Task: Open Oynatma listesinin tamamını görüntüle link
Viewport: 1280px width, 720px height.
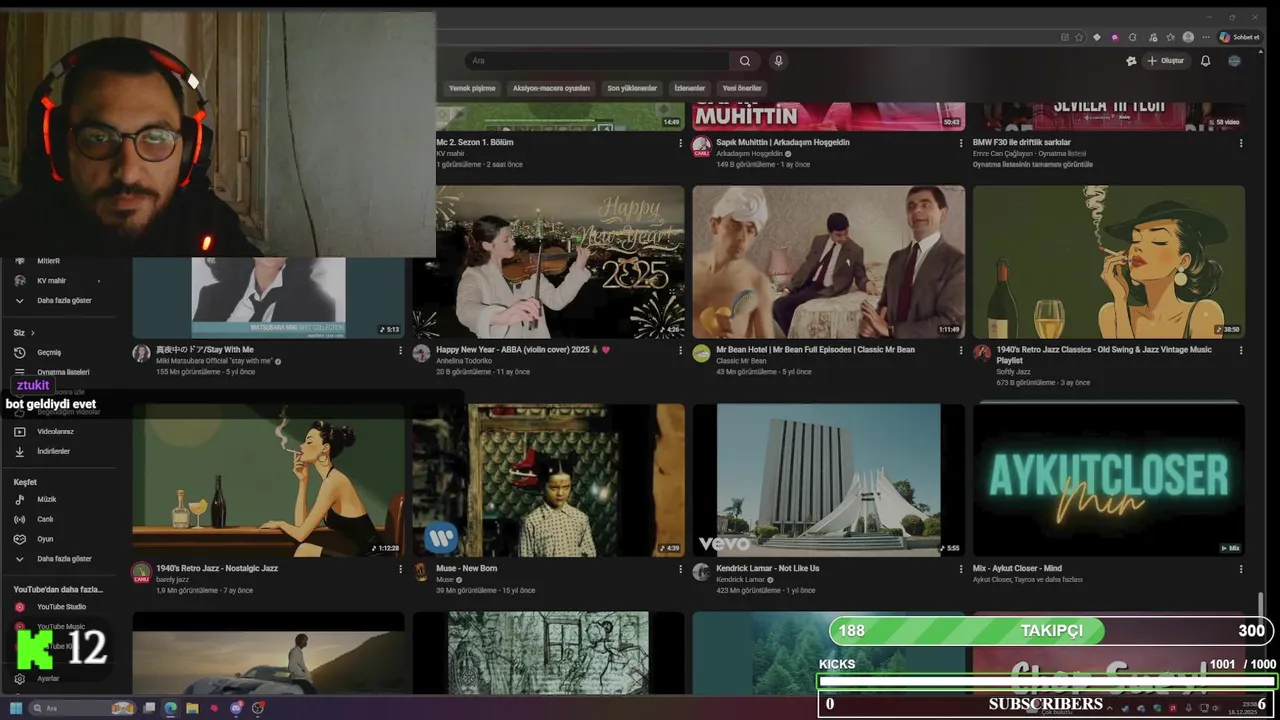Action: coord(1033,164)
